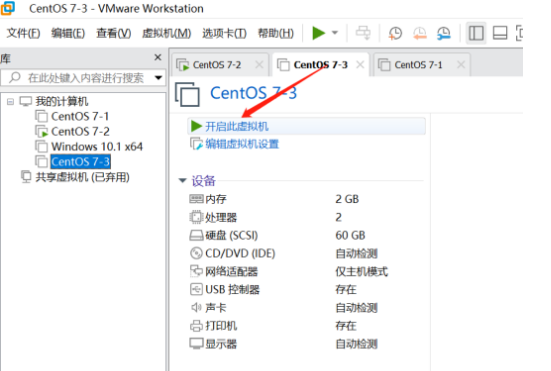Open the 文件(F) menu

click(x=23, y=33)
